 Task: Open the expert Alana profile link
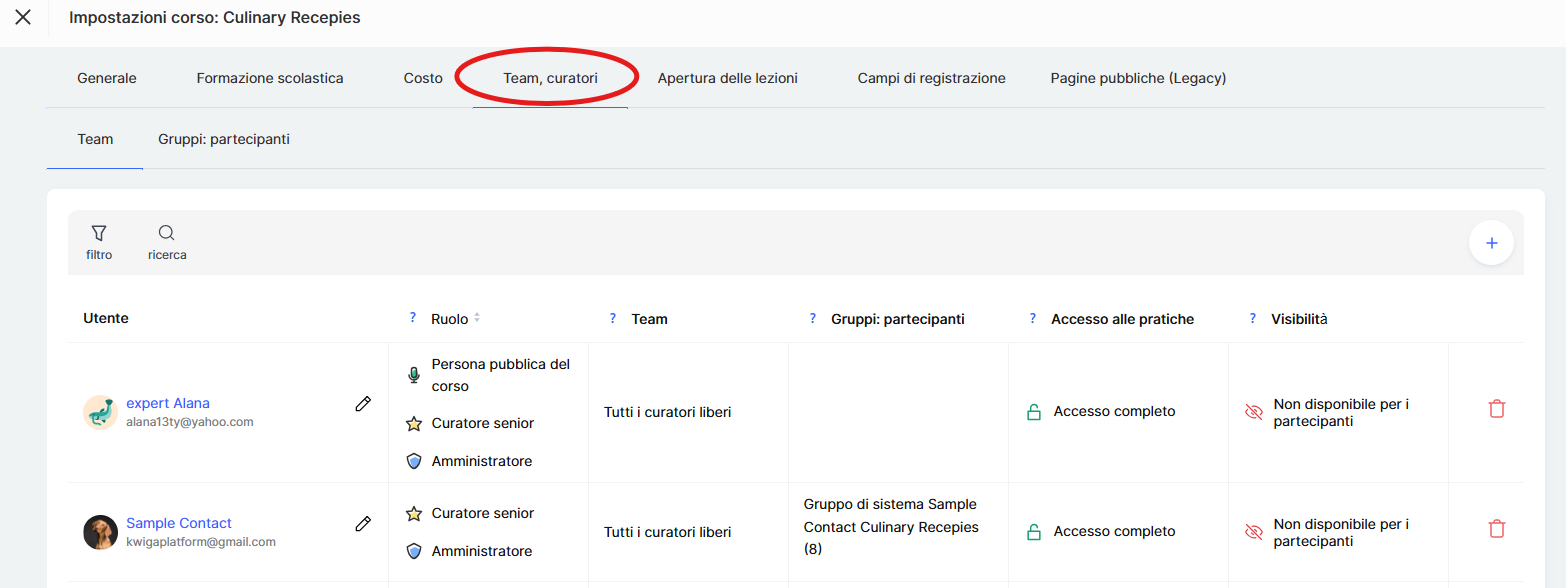[168, 403]
